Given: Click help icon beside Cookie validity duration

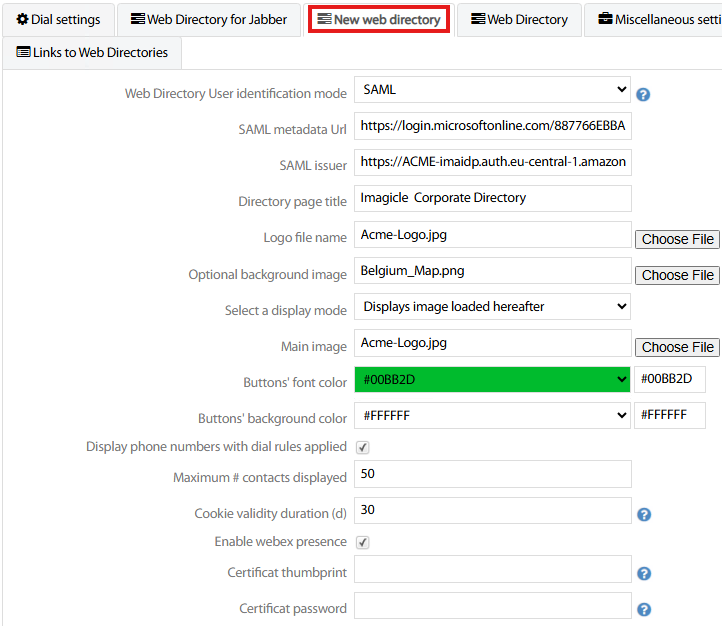Looking at the screenshot, I should coord(644,514).
